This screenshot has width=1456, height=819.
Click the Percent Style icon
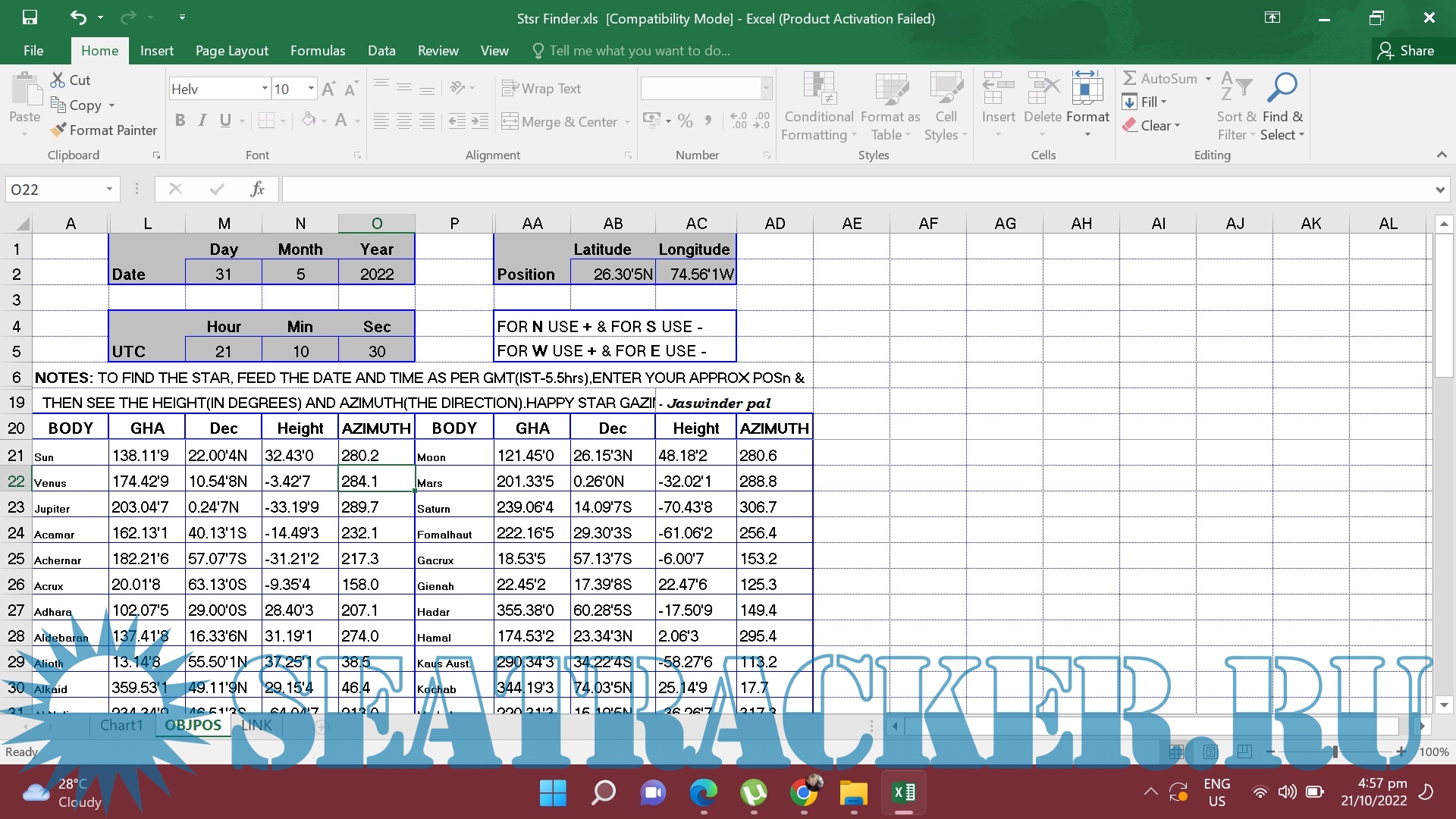[x=686, y=121]
